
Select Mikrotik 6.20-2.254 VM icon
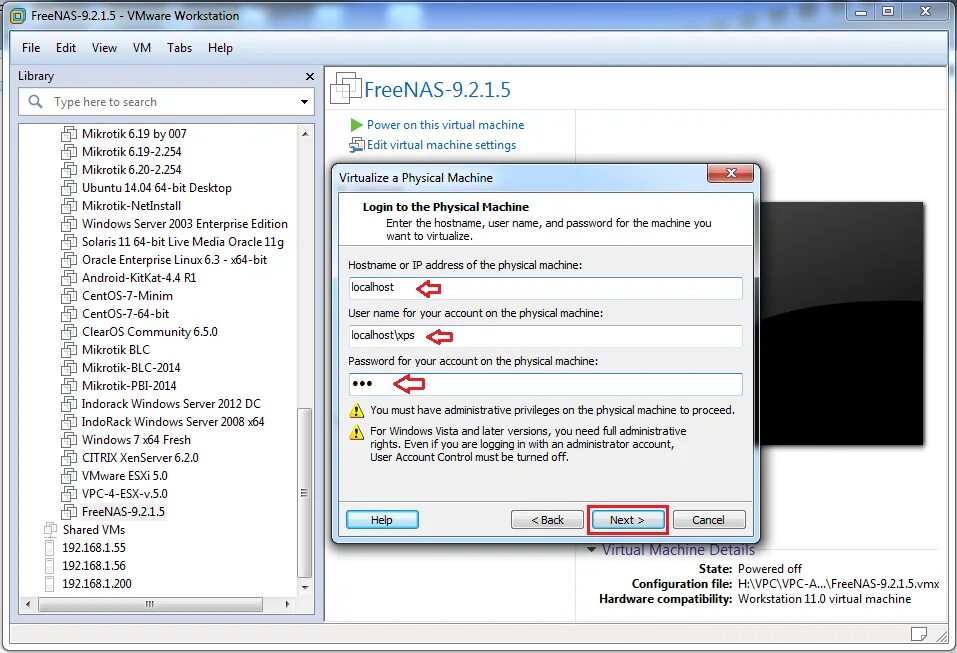point(69,170)
